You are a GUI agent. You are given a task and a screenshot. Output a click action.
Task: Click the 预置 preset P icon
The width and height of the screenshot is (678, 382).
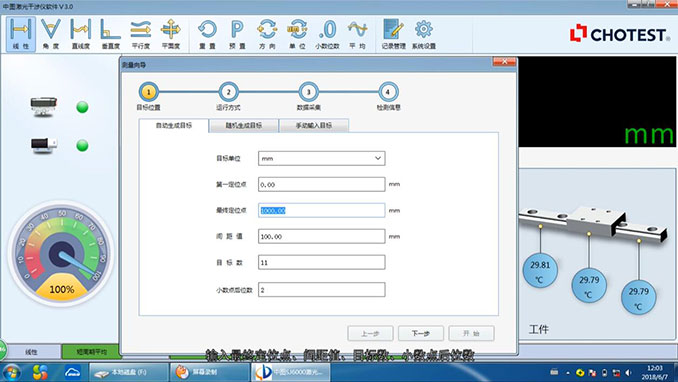tap(237, 34)
